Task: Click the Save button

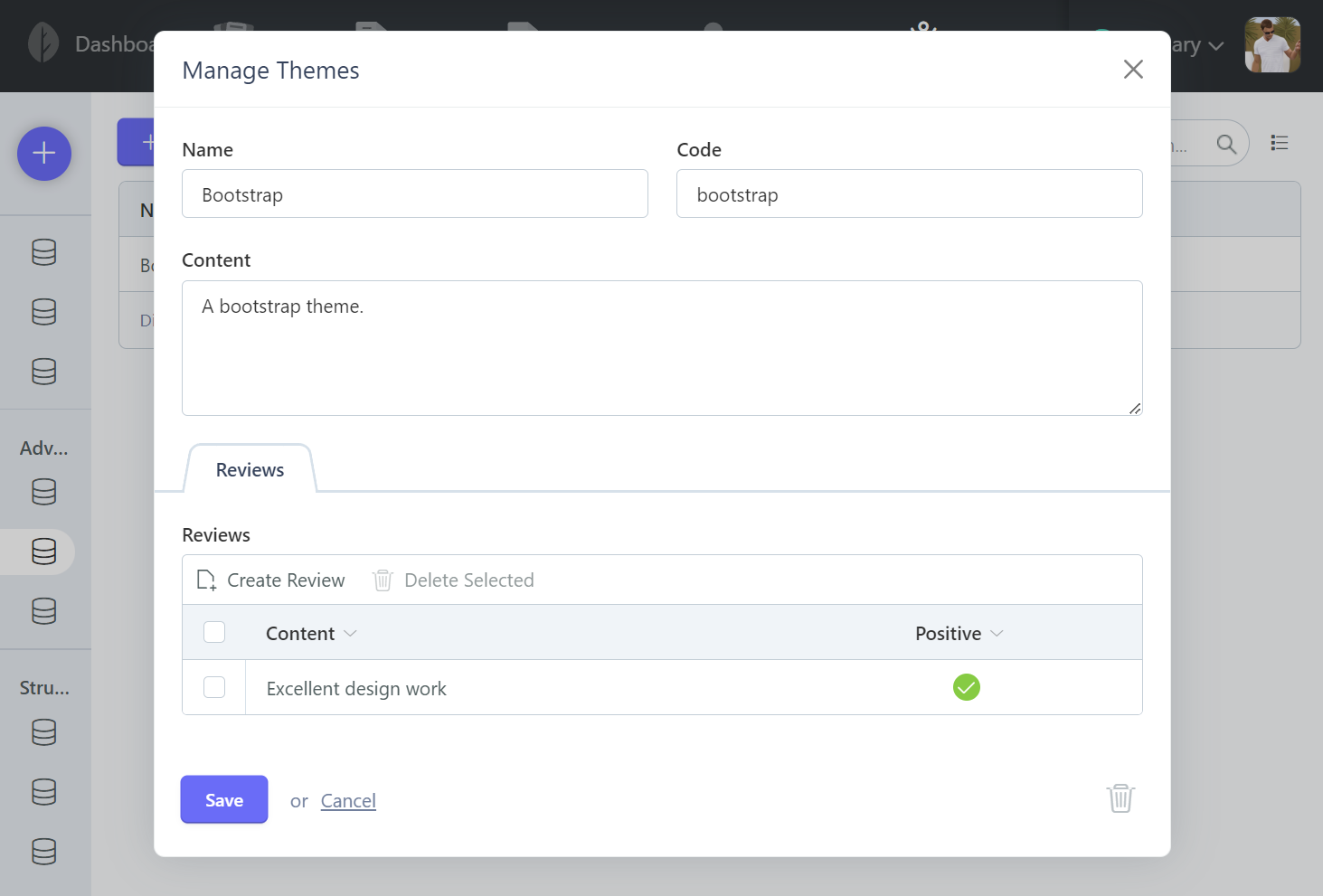Action: [224, 799]
